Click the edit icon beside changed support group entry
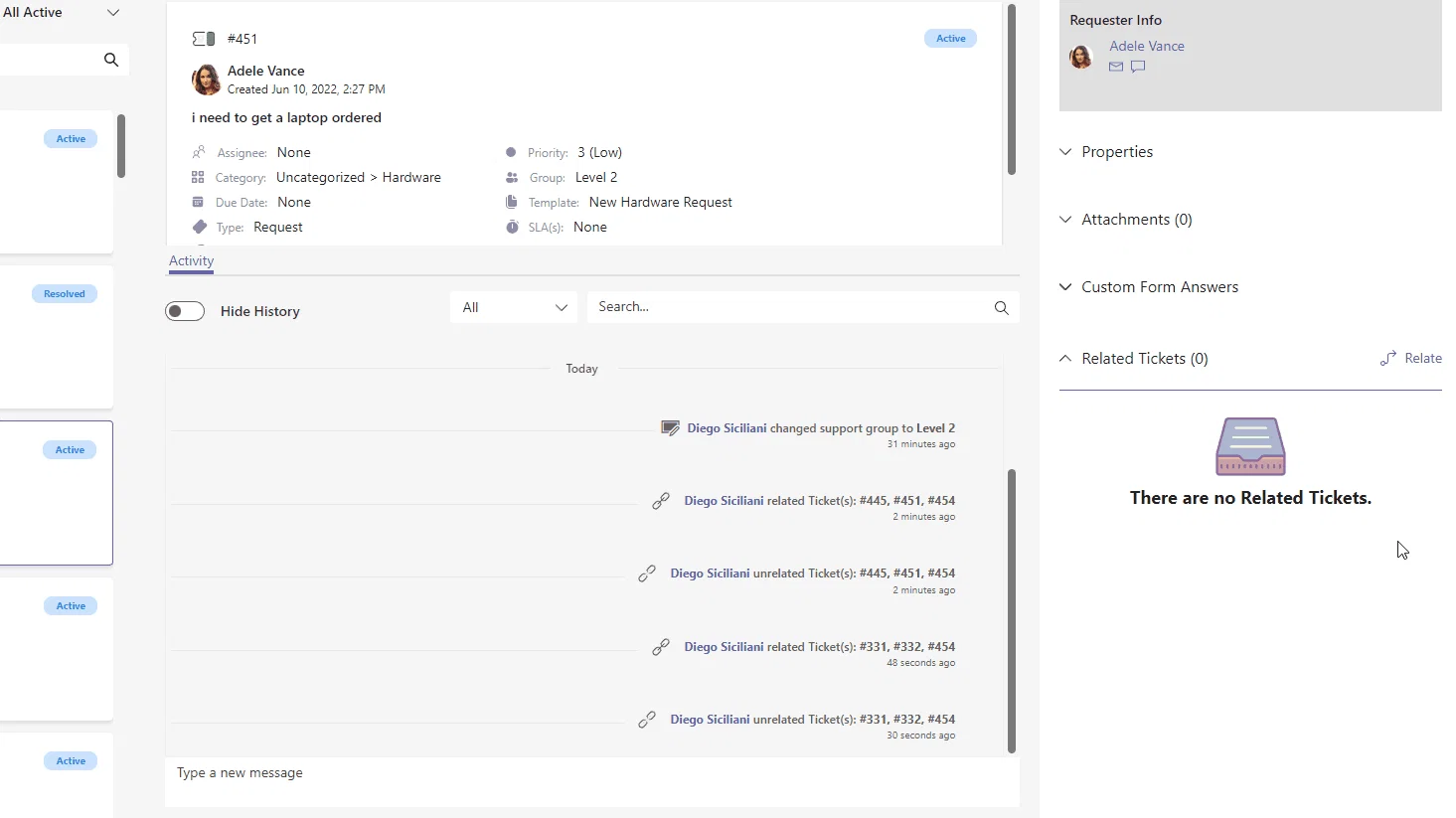 [671, 428]
